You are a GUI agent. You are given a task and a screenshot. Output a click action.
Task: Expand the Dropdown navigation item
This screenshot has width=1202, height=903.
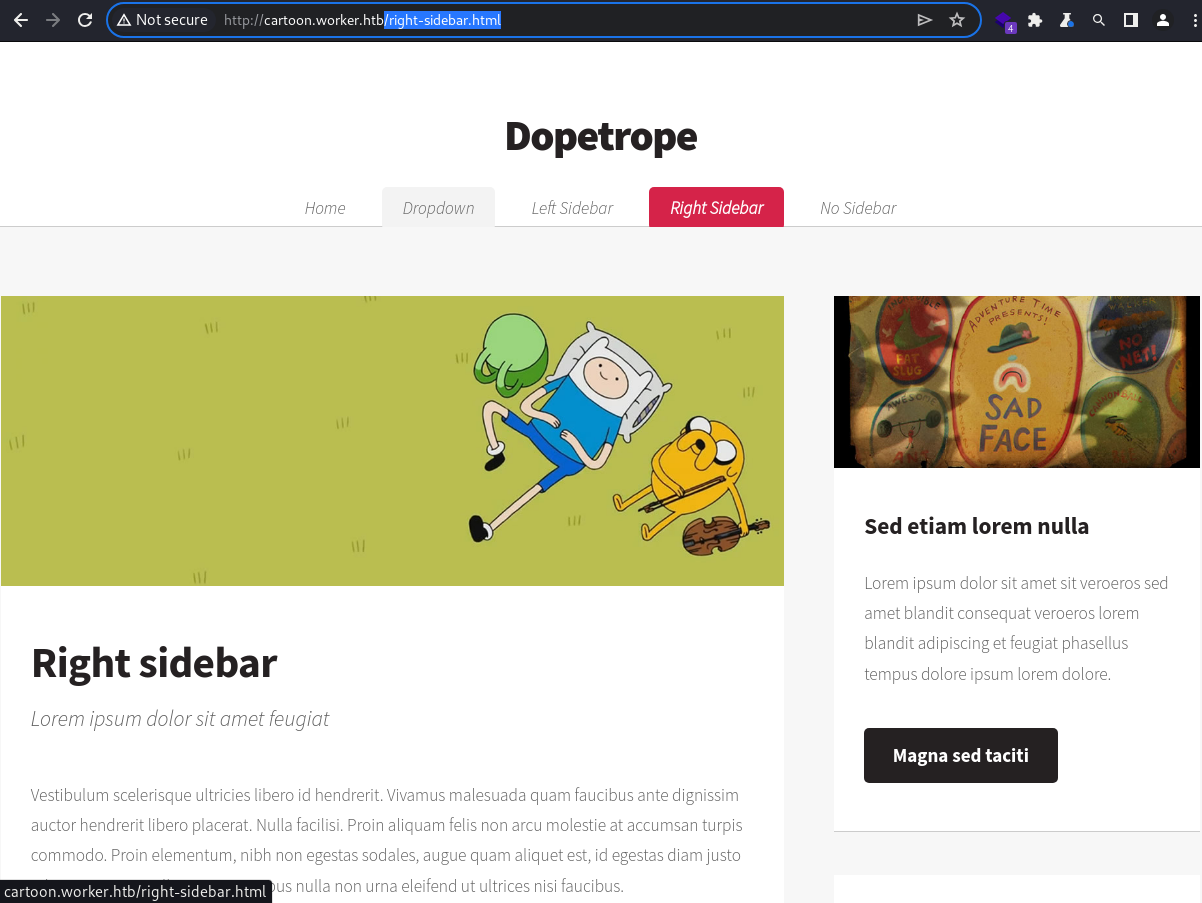(x=438, y=207)
